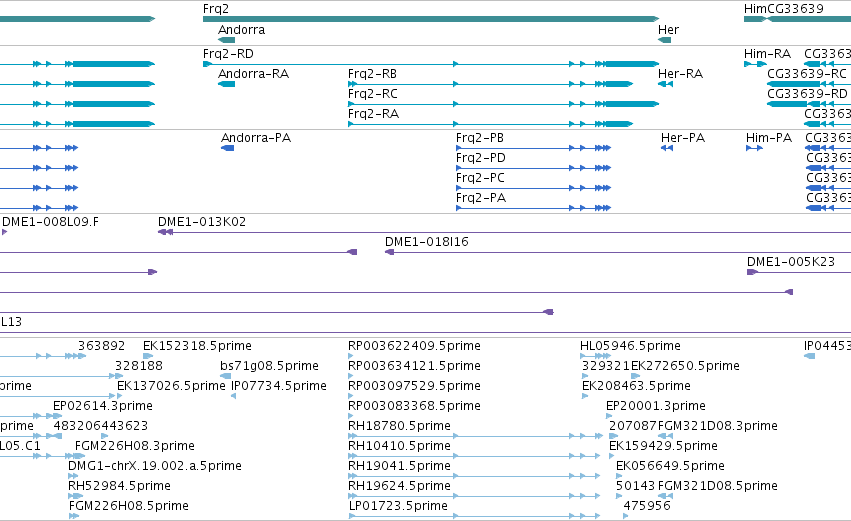Click the 363892 feature label

101,346
